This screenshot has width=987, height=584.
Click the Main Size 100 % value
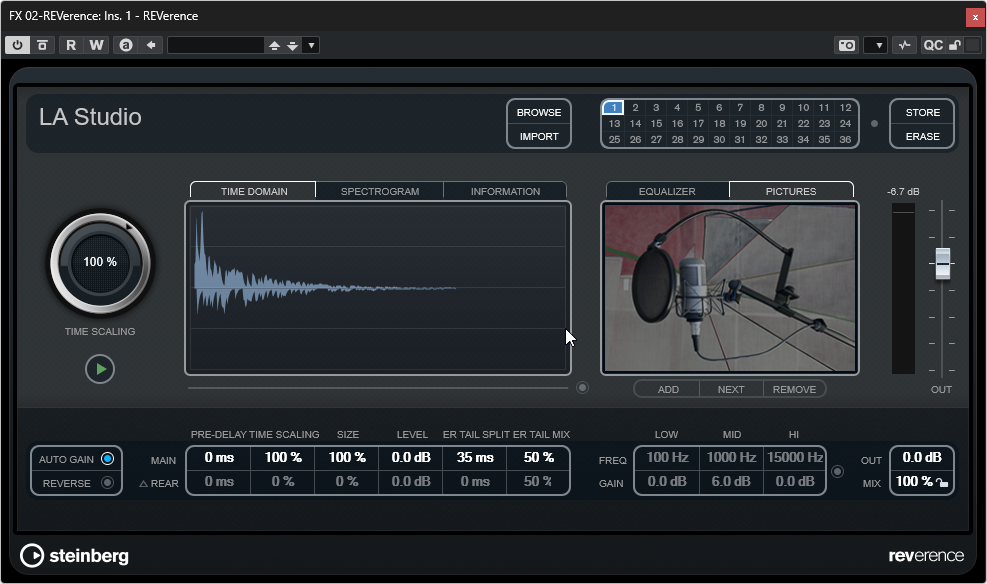pos(347,458)
